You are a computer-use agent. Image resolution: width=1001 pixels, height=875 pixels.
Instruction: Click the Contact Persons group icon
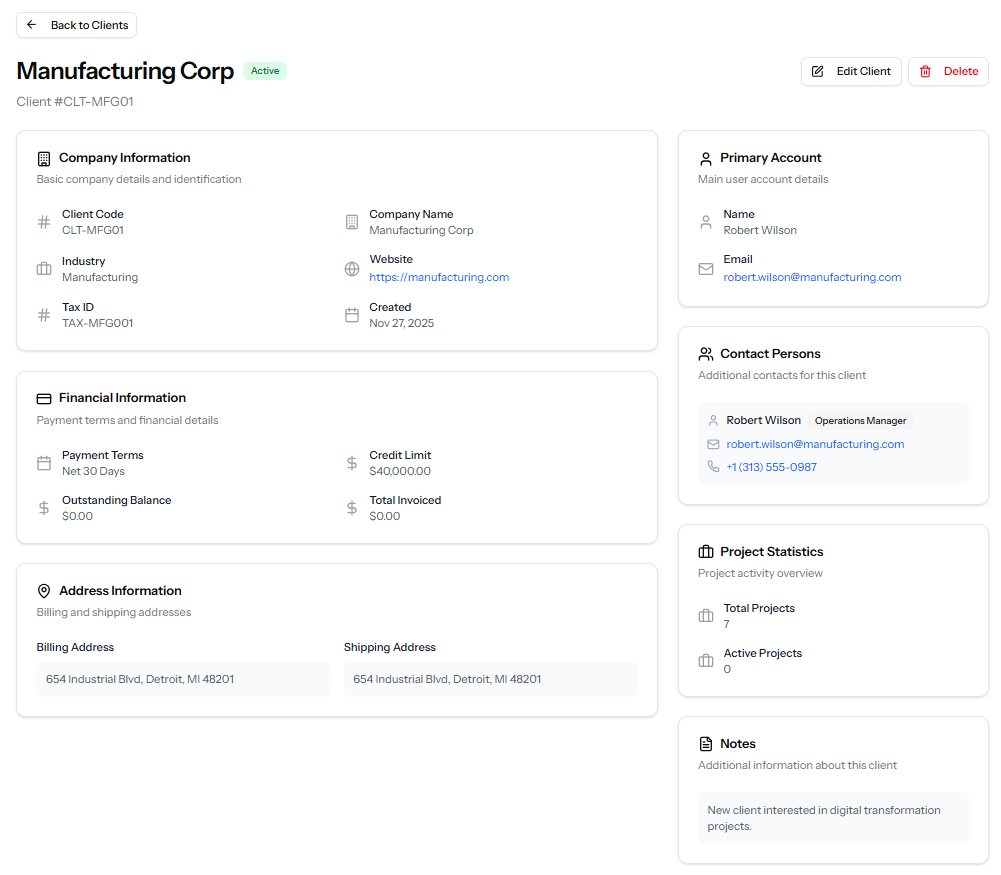click(x=705, y=353)
